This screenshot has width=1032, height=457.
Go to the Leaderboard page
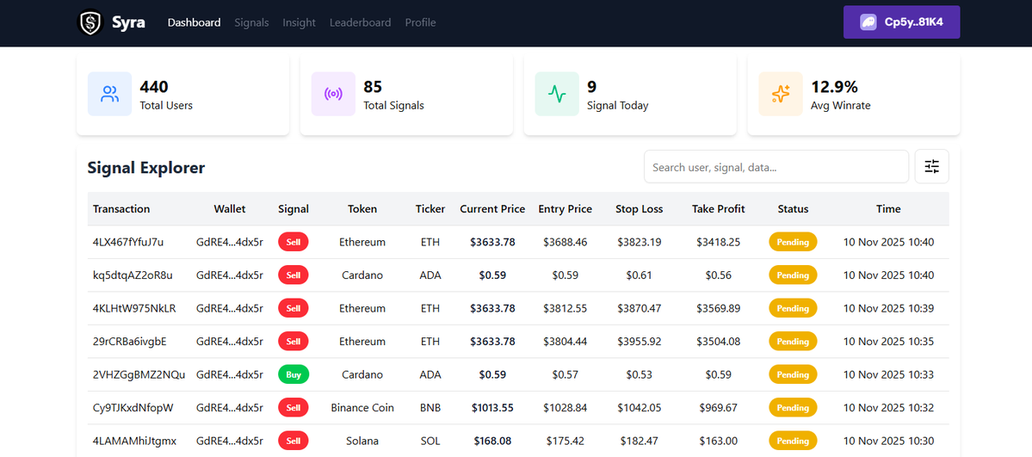(x=360, y=23)
